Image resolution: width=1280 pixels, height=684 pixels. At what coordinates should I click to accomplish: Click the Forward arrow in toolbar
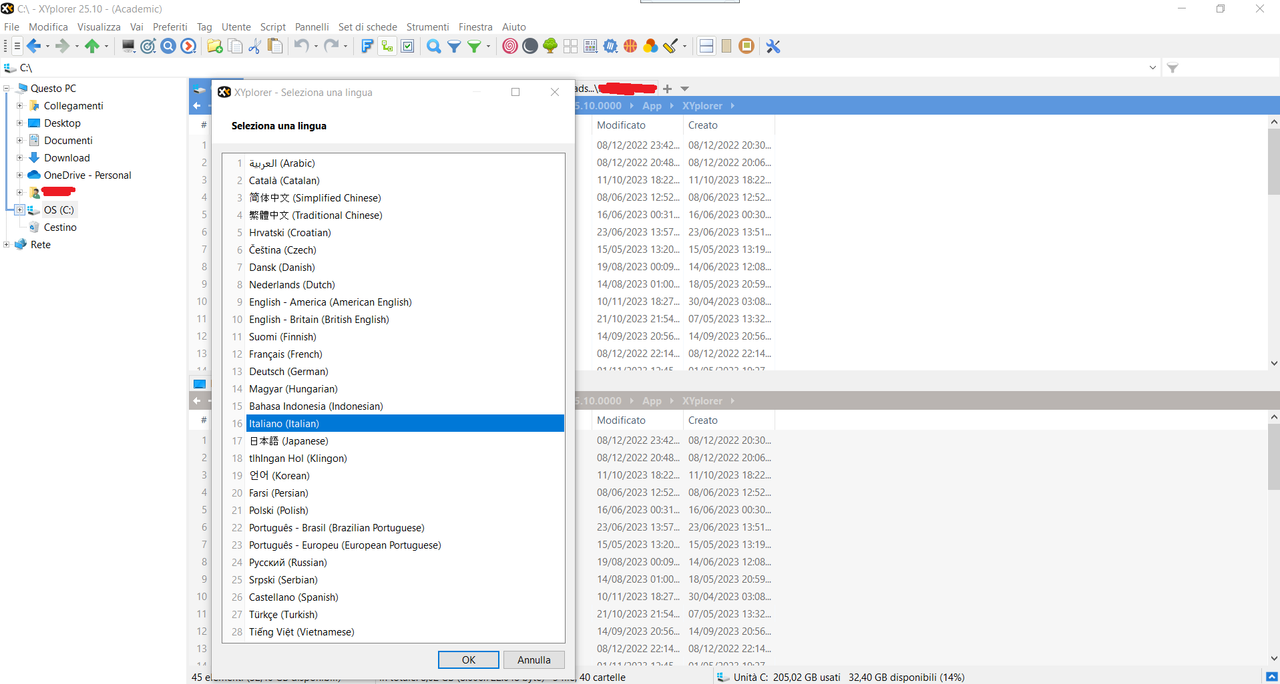pyautogui.click(x=62, y=46)
